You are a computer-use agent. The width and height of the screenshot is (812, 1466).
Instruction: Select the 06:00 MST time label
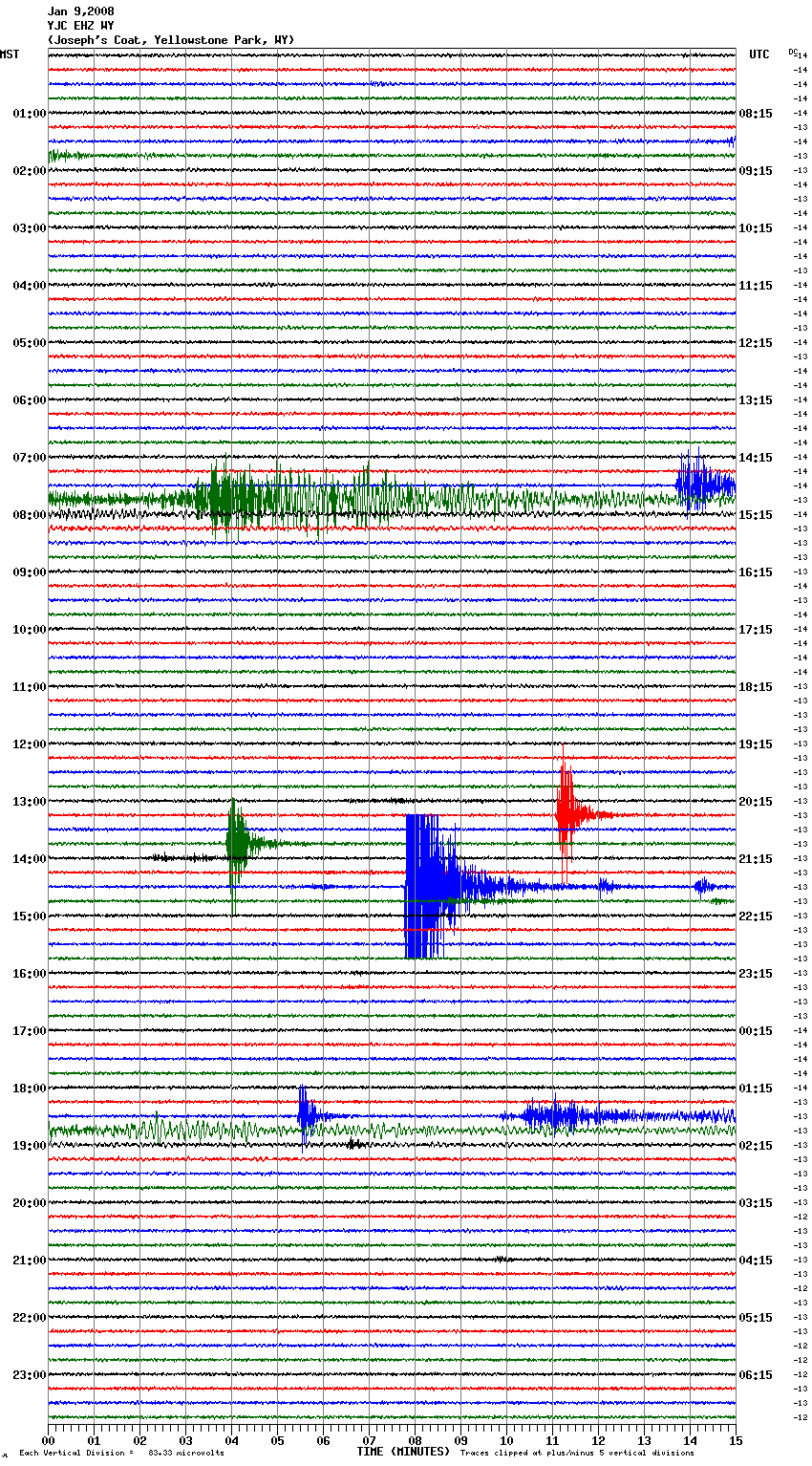pos(30,400)
